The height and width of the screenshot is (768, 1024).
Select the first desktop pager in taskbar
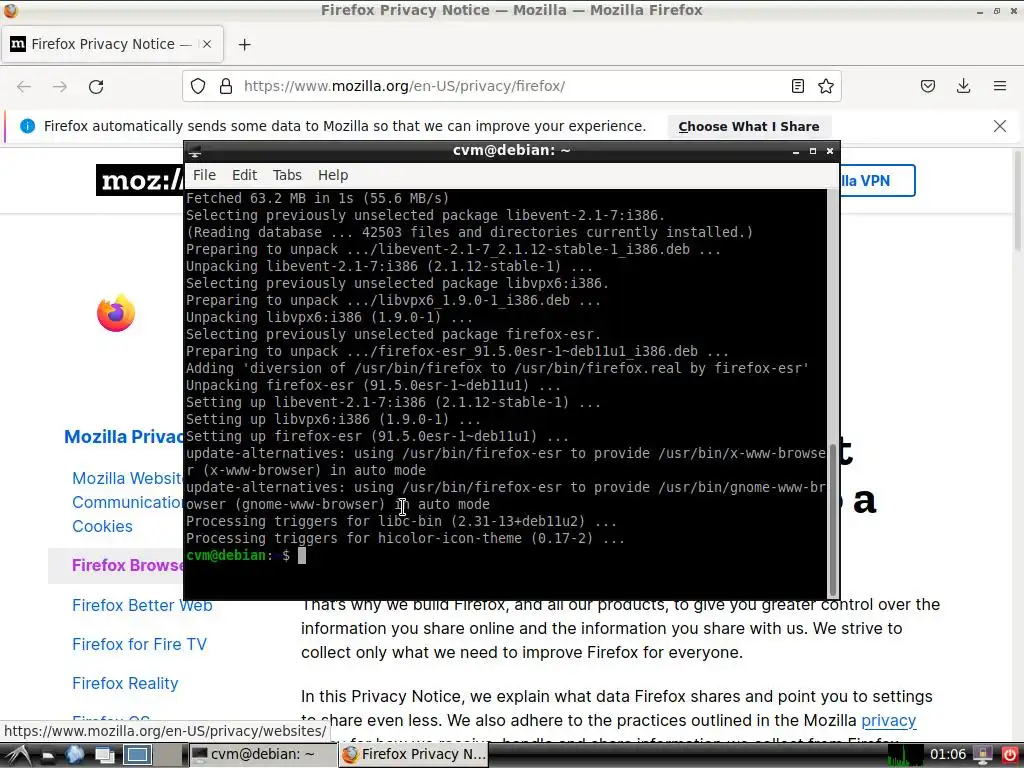pos(138,755)
